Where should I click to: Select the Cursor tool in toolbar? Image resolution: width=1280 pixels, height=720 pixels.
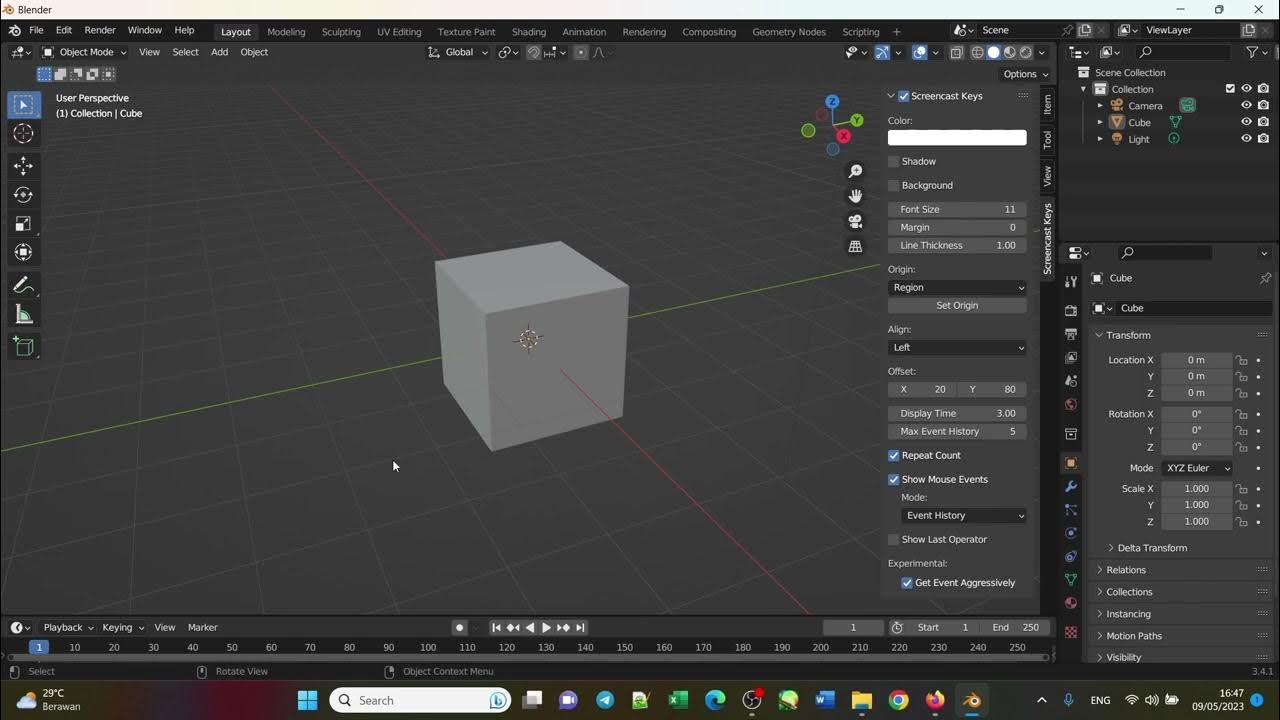click(x=24, y=133)
